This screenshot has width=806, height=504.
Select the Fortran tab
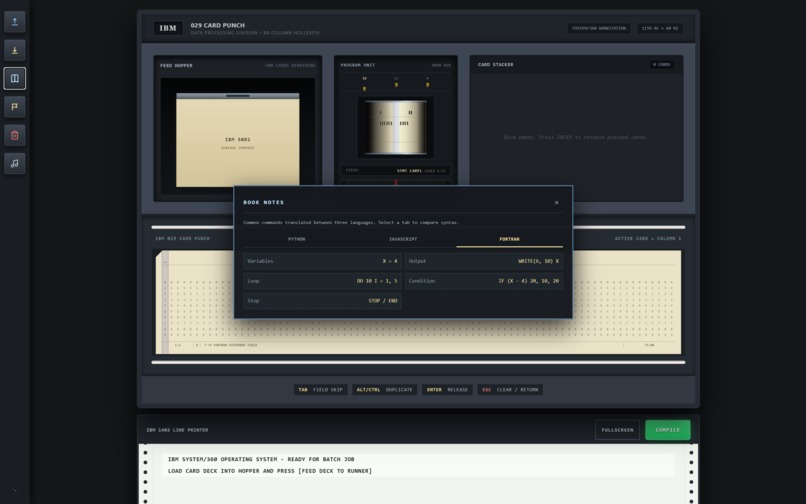click(x=509, y=239)
